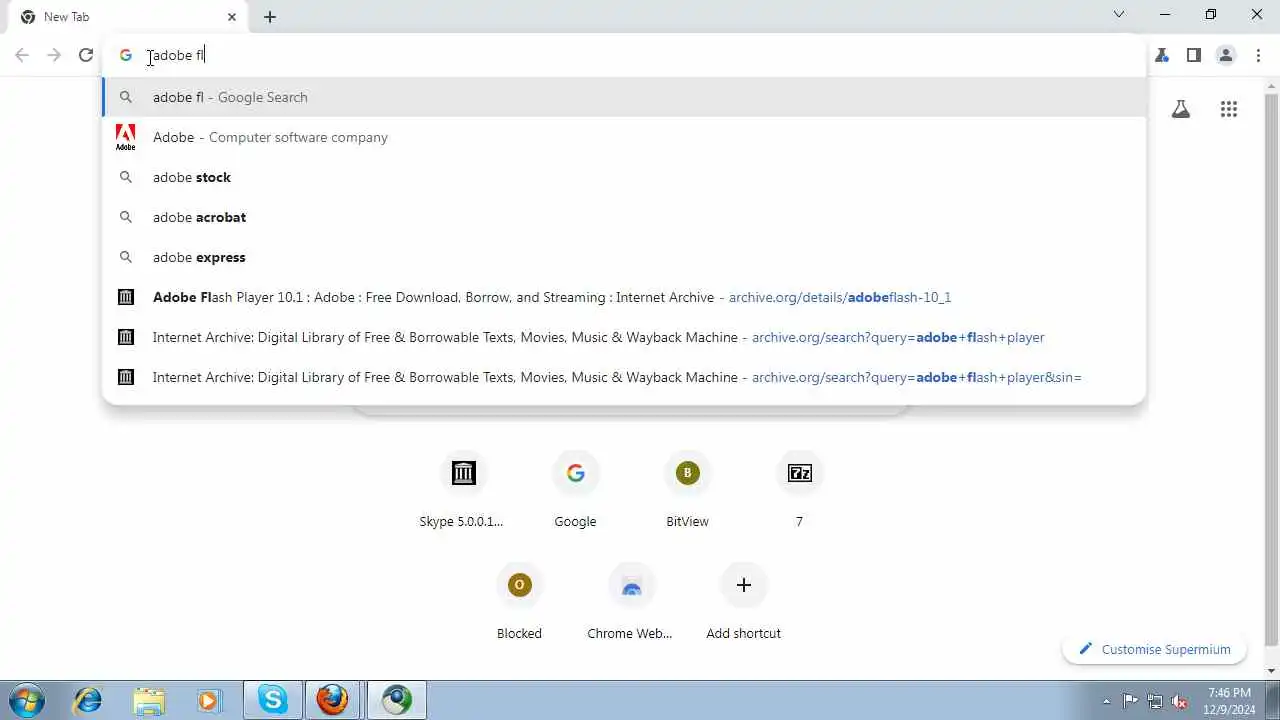Image resolution: width=1280 pixels, height=720 pixels.
Task: Open Firefox from the taskbar
Action: pyautogui.click(x=333, y=700)
